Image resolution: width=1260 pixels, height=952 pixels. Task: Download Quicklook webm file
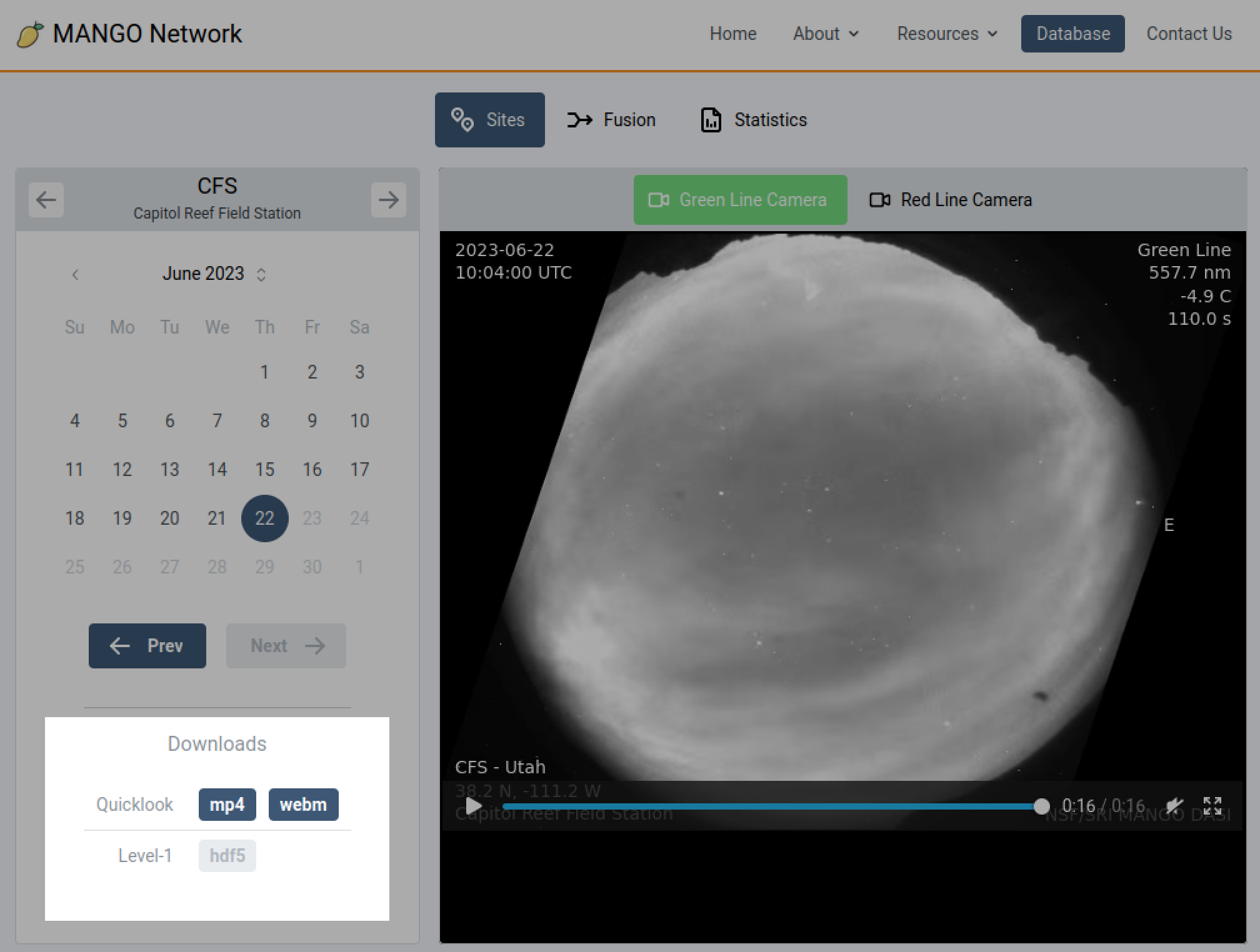(303, 805)
